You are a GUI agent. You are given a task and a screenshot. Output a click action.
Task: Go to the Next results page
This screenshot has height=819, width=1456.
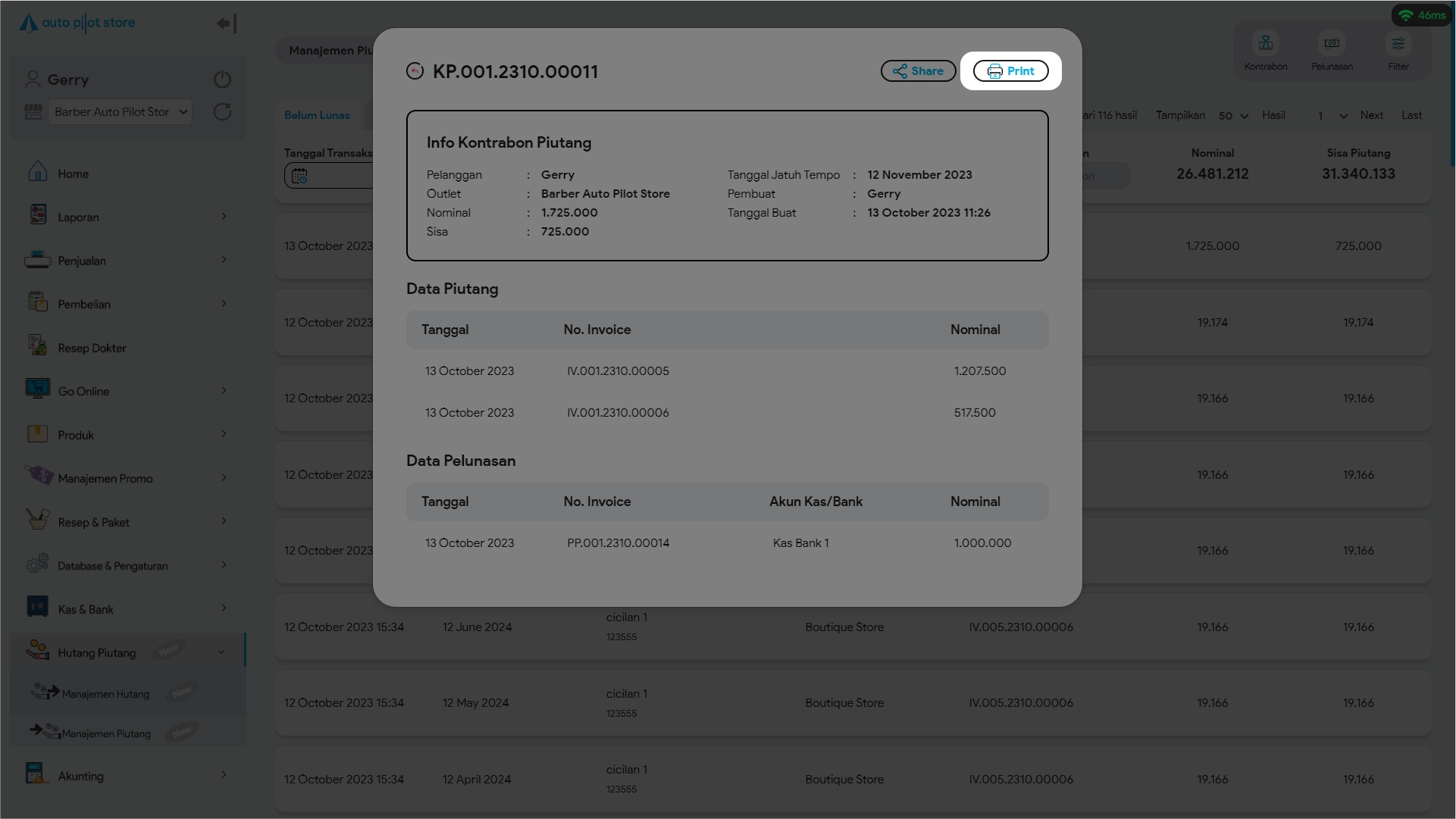[1371, 115]
